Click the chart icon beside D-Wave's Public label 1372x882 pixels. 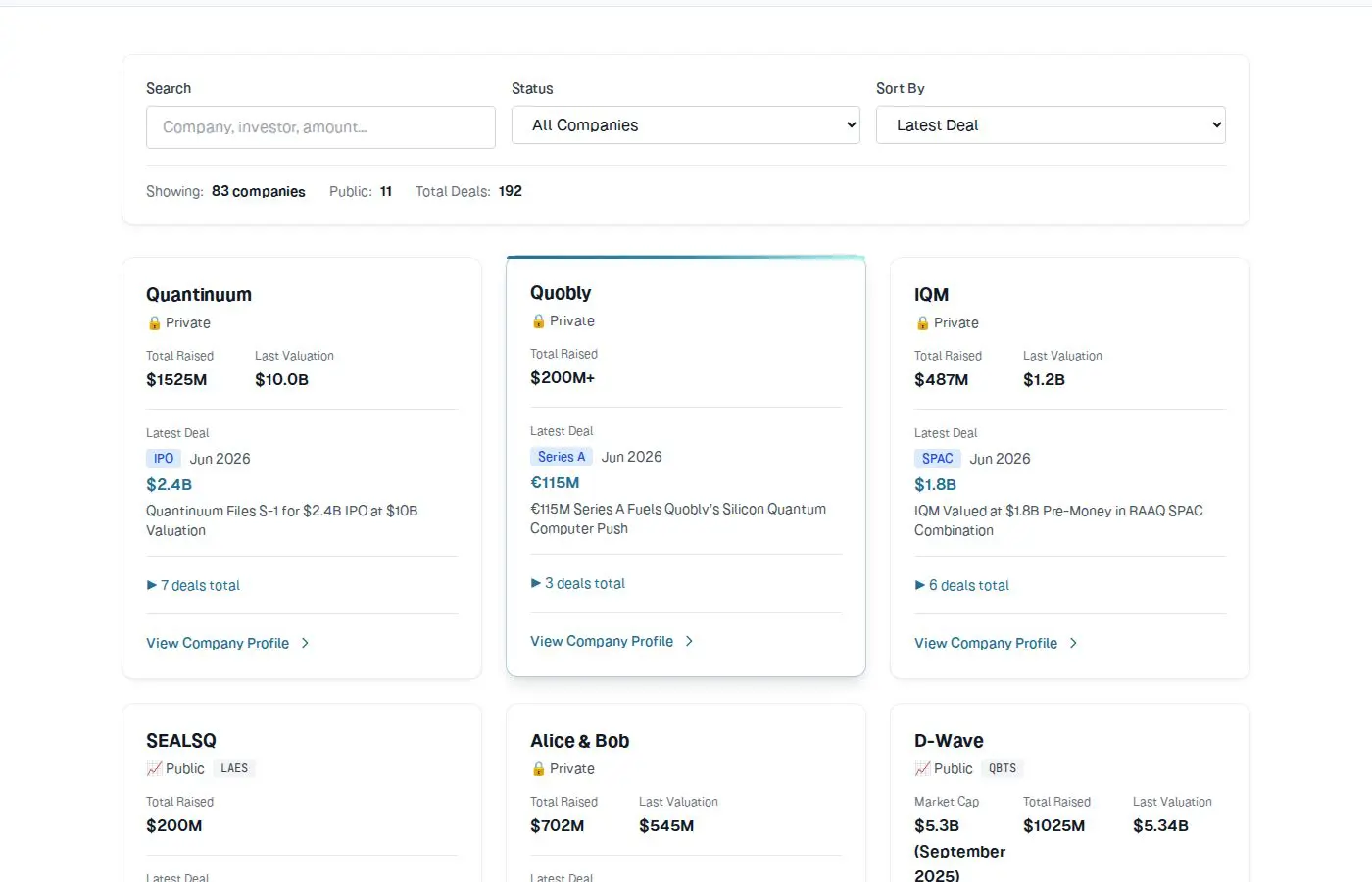tap(922, 768)
